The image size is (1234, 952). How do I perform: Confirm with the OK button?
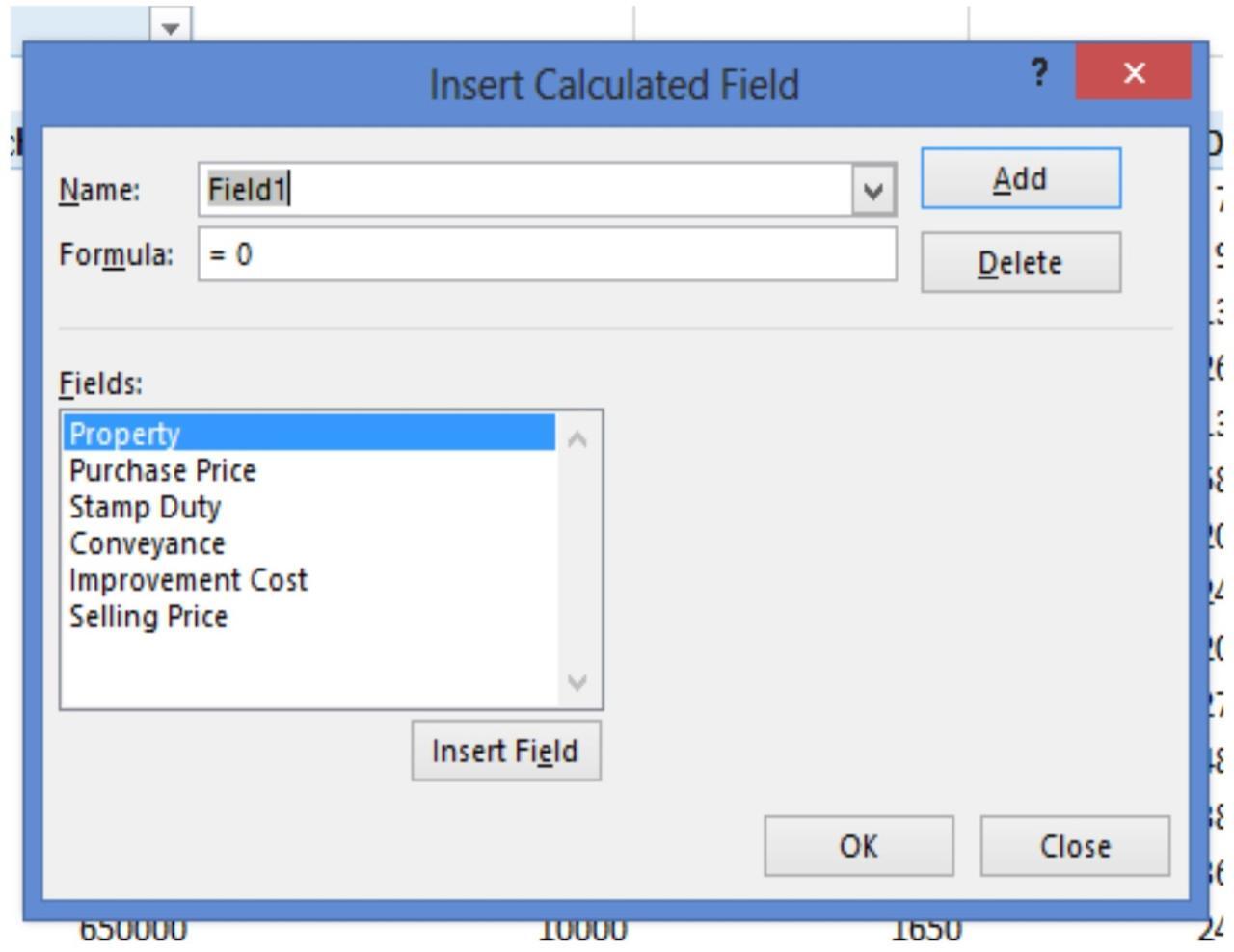[859, 847]
